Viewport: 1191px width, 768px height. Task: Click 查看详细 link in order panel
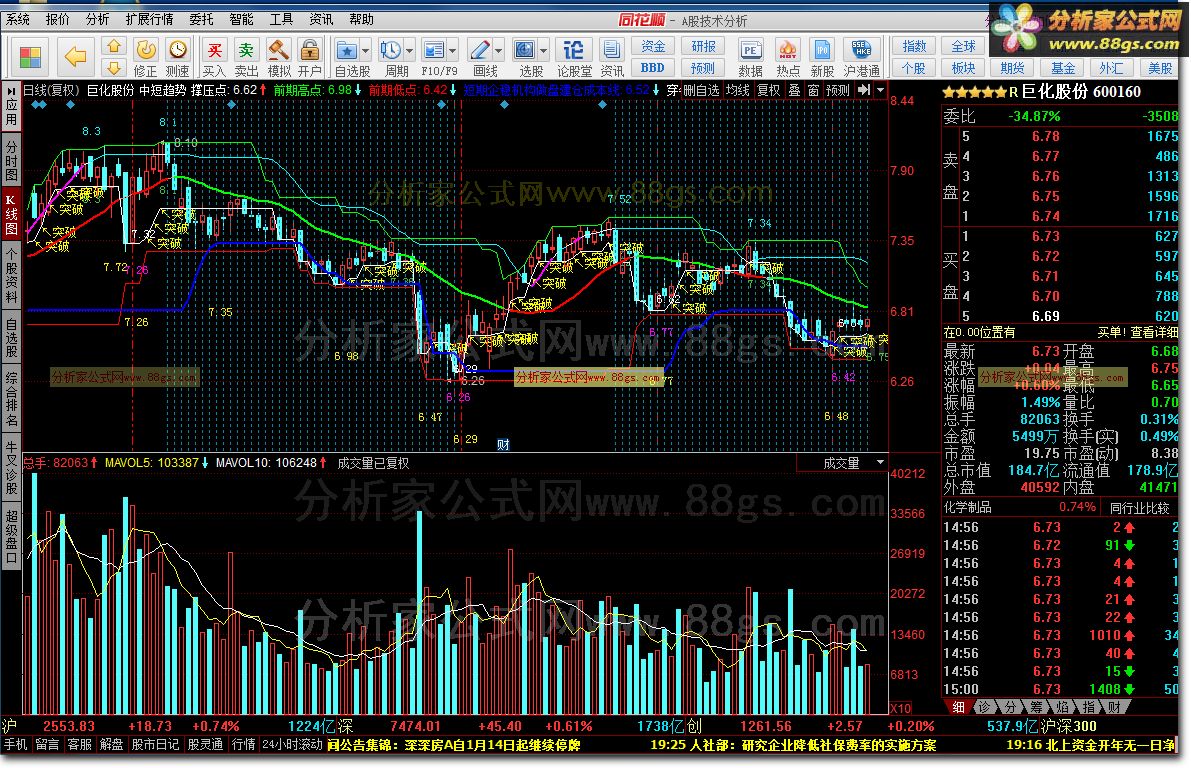[1155, 333]
